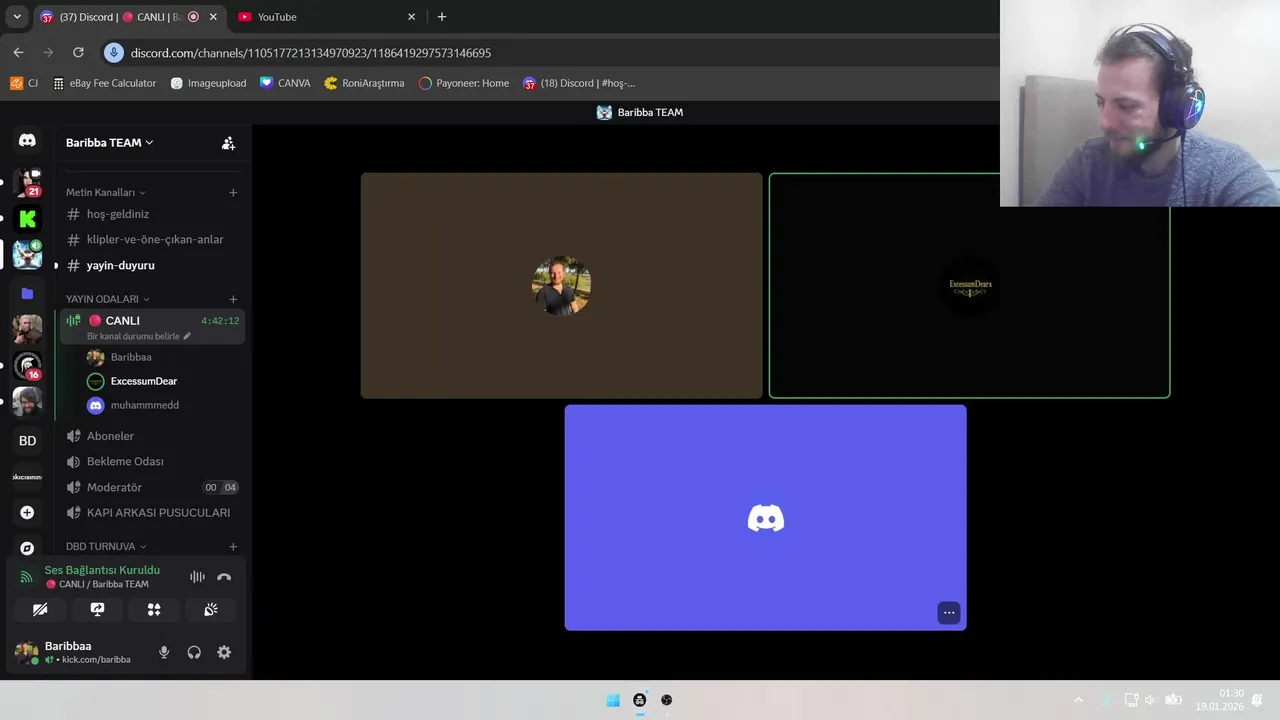Open Imageupload bookmark
The height and width of the screenshot is (720, 1280).
coord(208,83)
